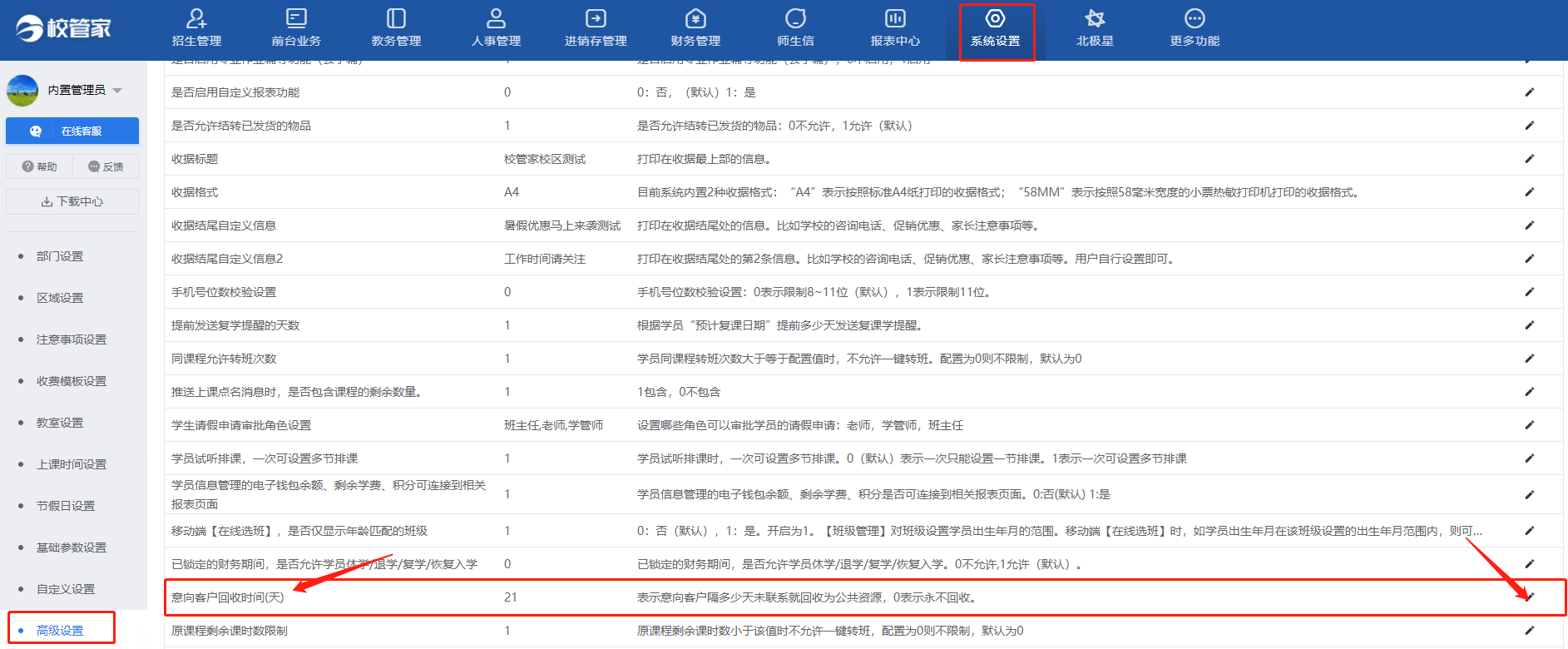Image resolution: width=1568 pixels, height=649 pixels.
Task: Edit 电子钱包余额 row pencil icon
Action: 1529,494
